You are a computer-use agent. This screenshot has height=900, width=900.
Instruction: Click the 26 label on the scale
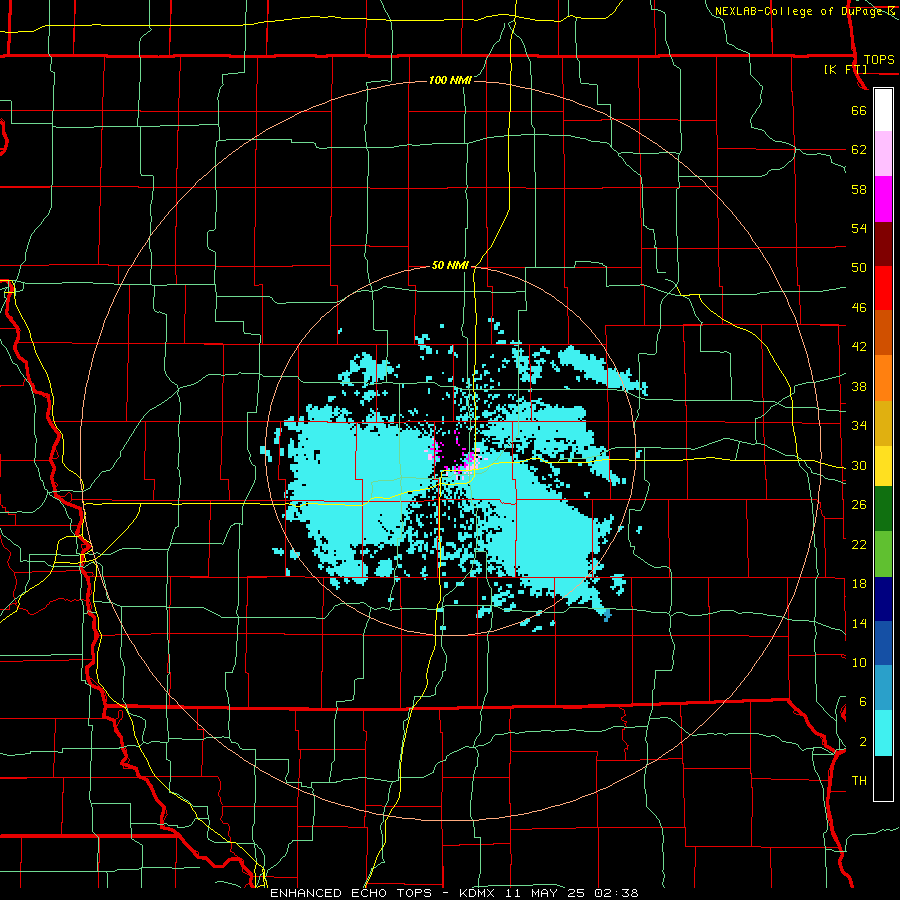859,505
